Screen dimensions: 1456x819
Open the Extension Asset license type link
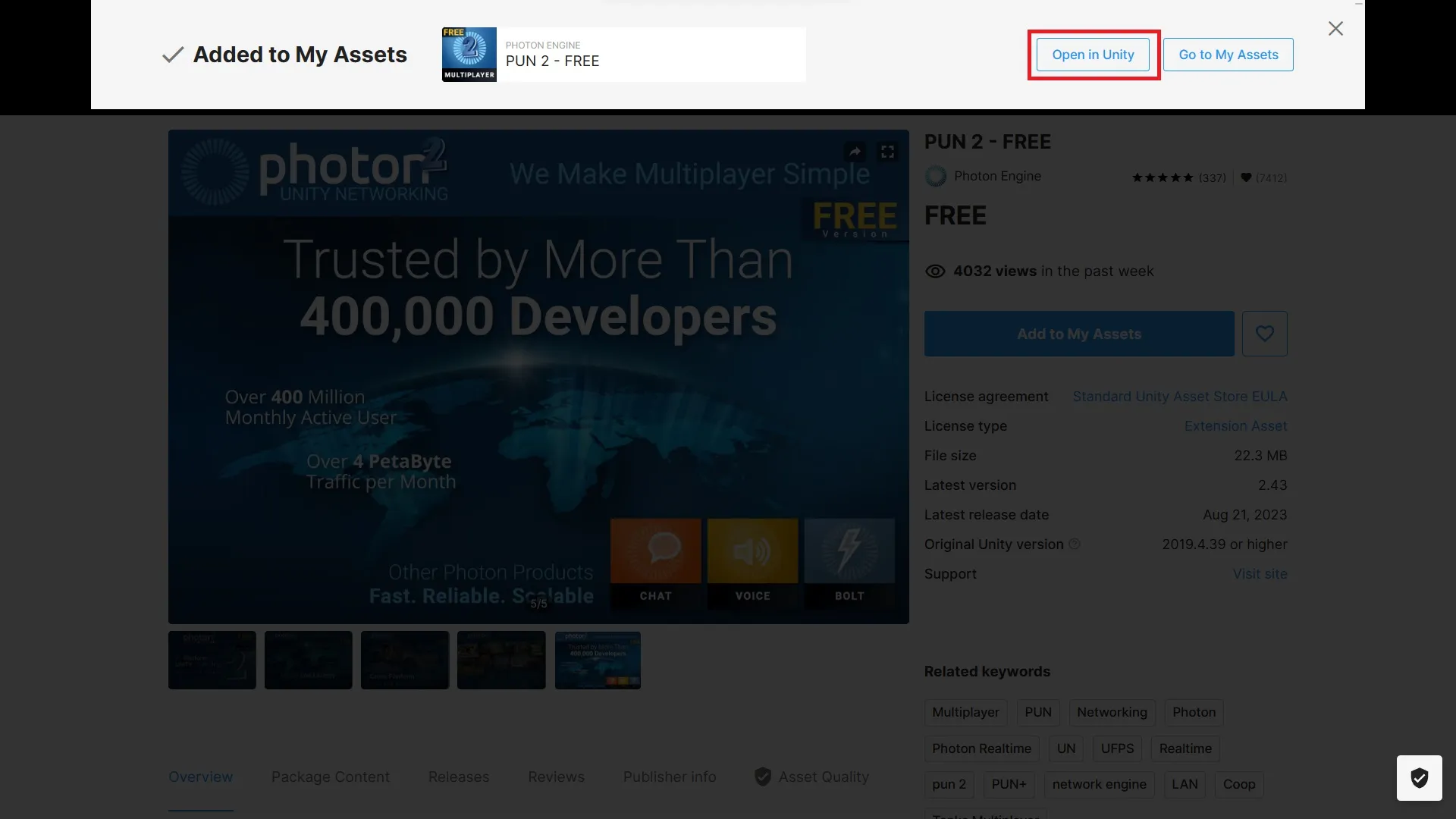(x=1235, y=426)
